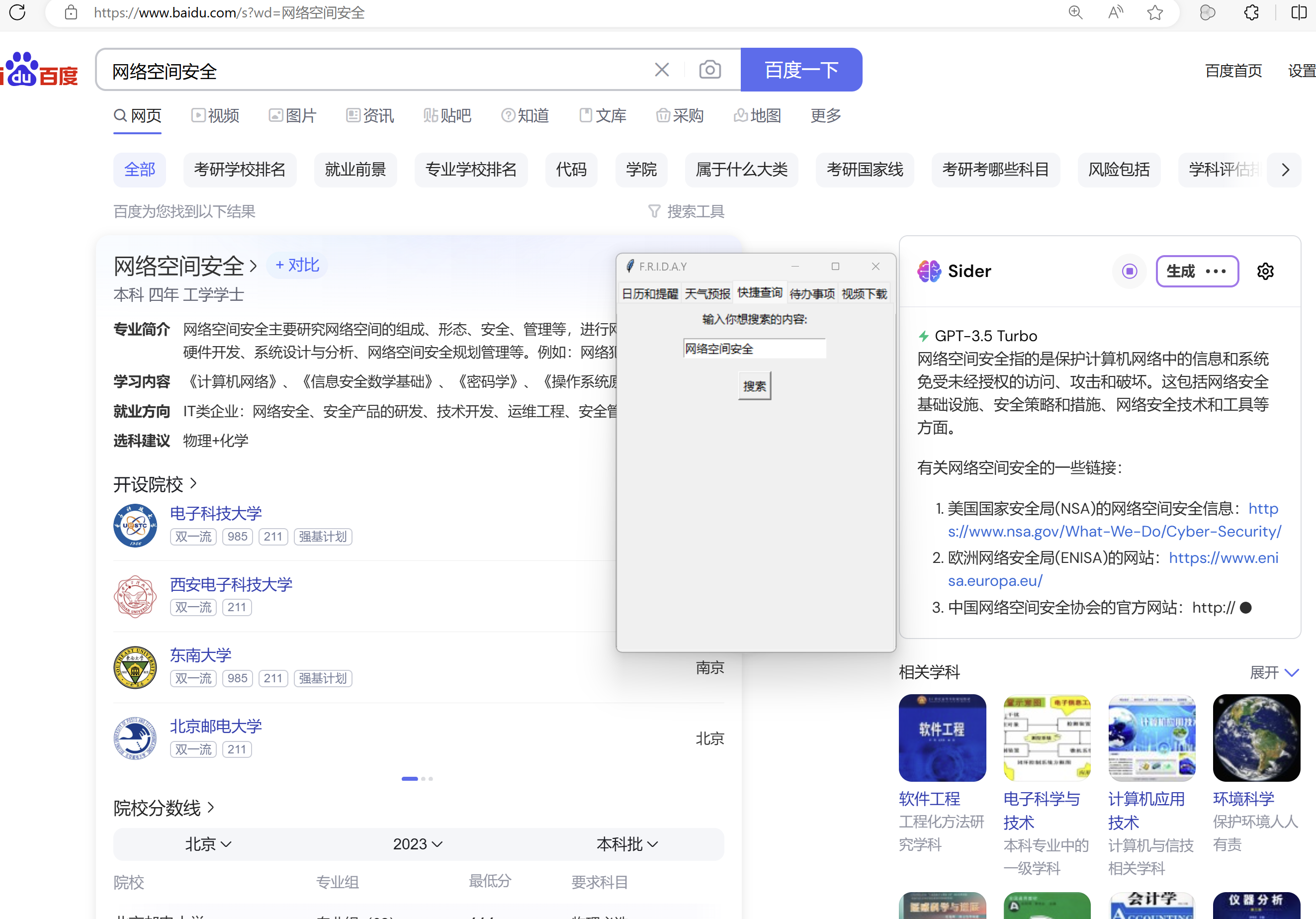Open the 软件工程 subject thumbnail
Viewport: 1316px width, 919px height.
pyautogui.click(x=942, y=738)
